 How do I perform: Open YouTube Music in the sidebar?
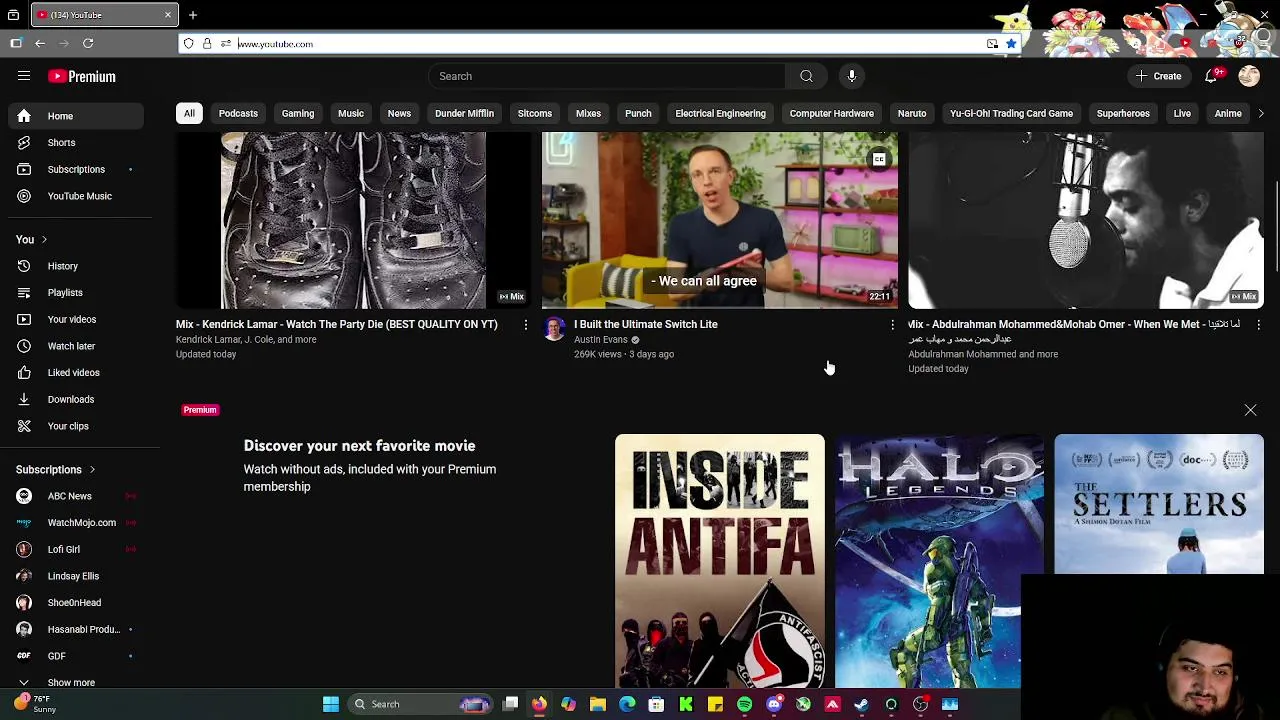click(x=76, y=196)
